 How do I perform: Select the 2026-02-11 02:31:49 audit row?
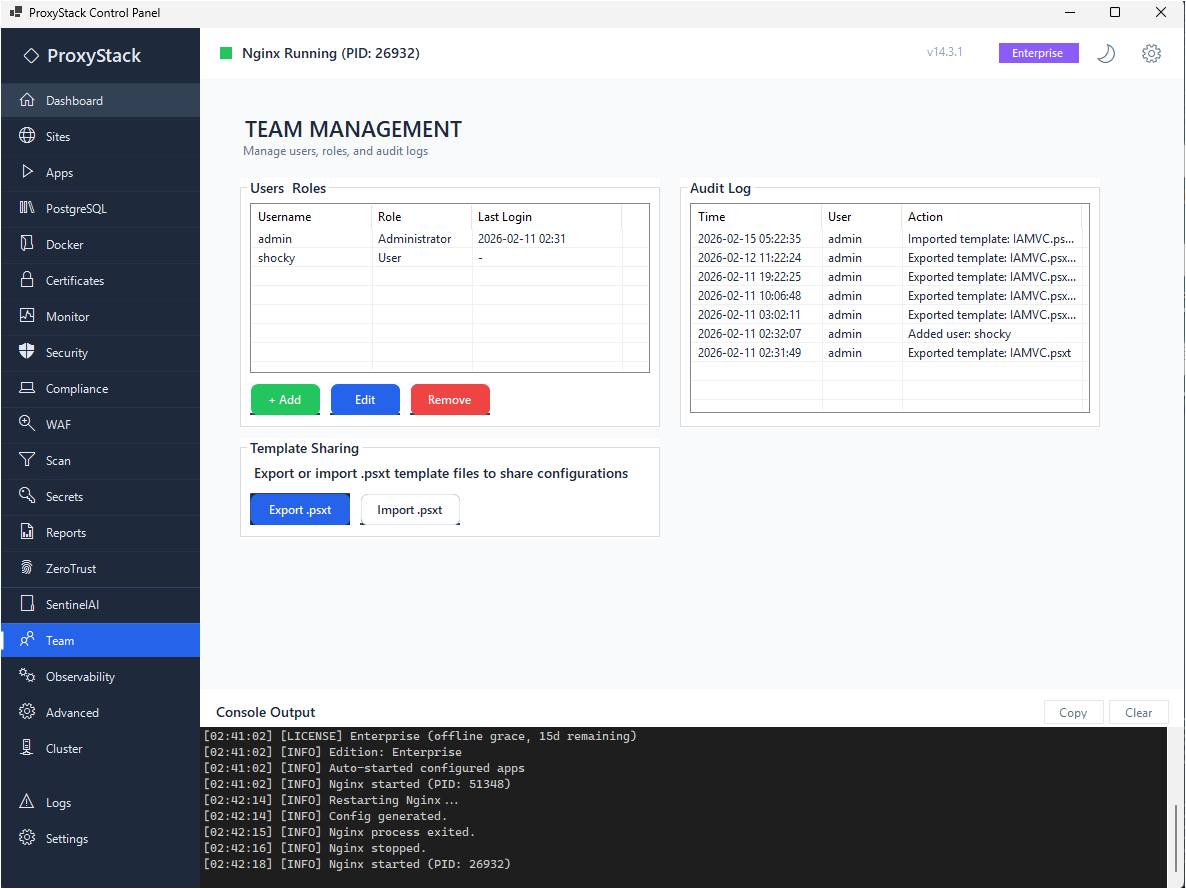click(890, 353)
